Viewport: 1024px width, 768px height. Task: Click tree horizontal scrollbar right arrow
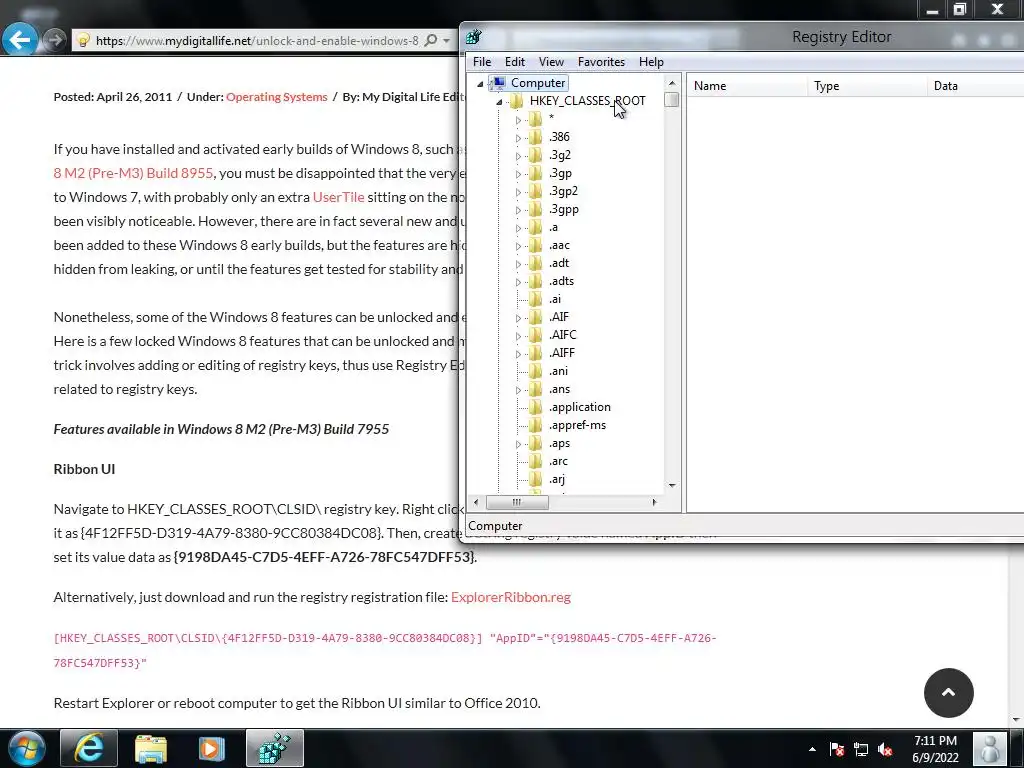654,502
